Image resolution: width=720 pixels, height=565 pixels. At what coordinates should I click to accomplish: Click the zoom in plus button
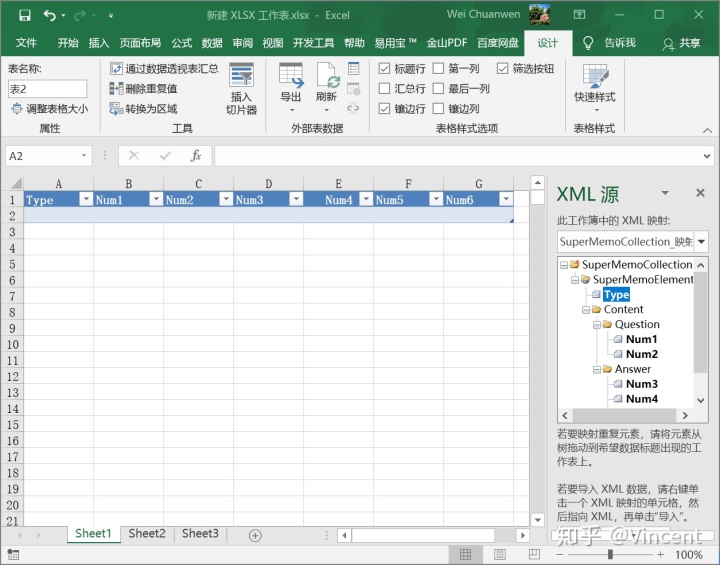(660, 554)
